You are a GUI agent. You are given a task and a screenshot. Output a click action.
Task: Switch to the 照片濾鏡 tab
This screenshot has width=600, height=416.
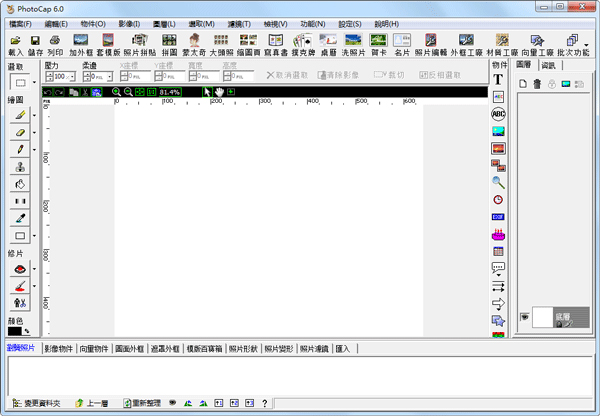314,349
